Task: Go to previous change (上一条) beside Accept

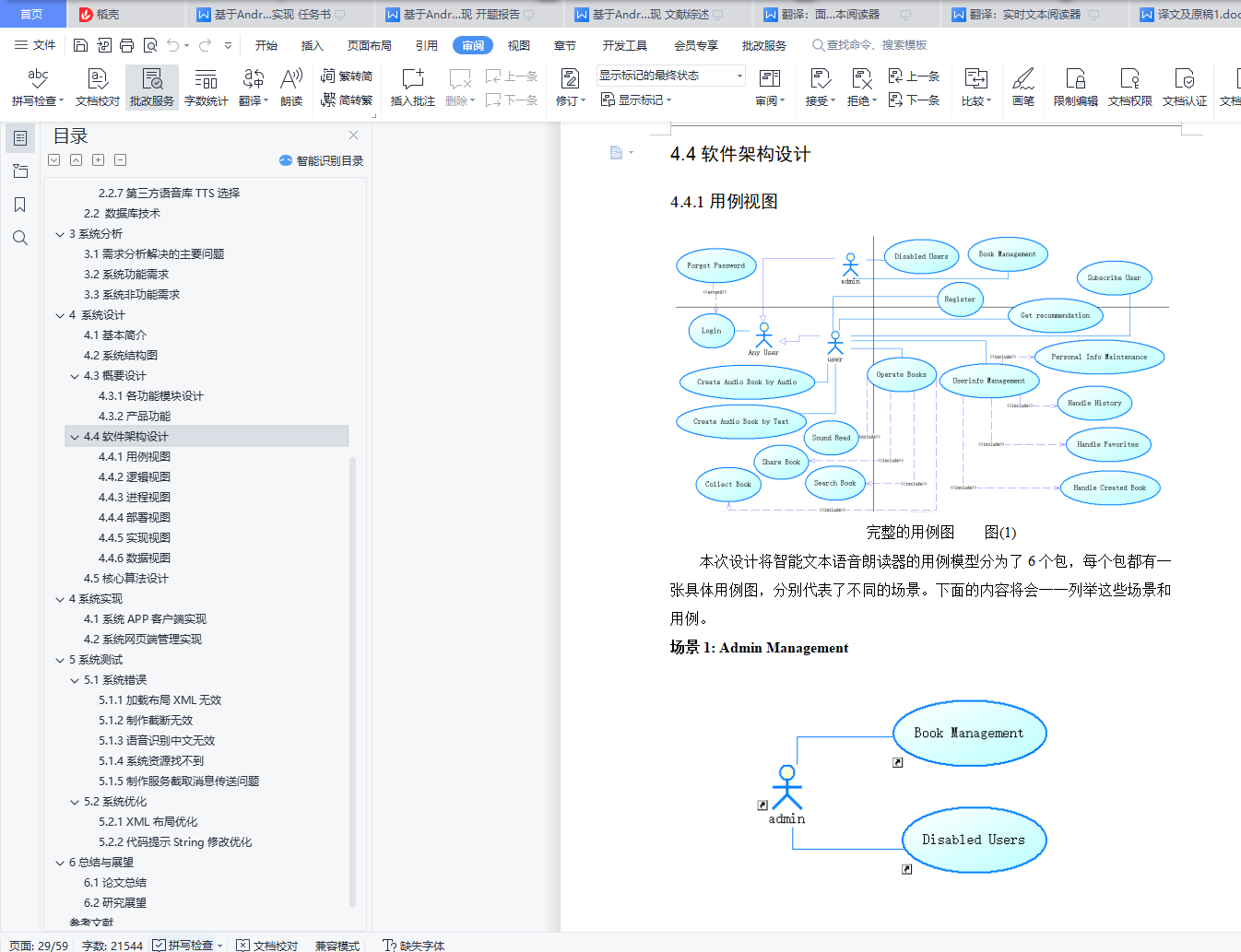Action: [x=914, y=76]
